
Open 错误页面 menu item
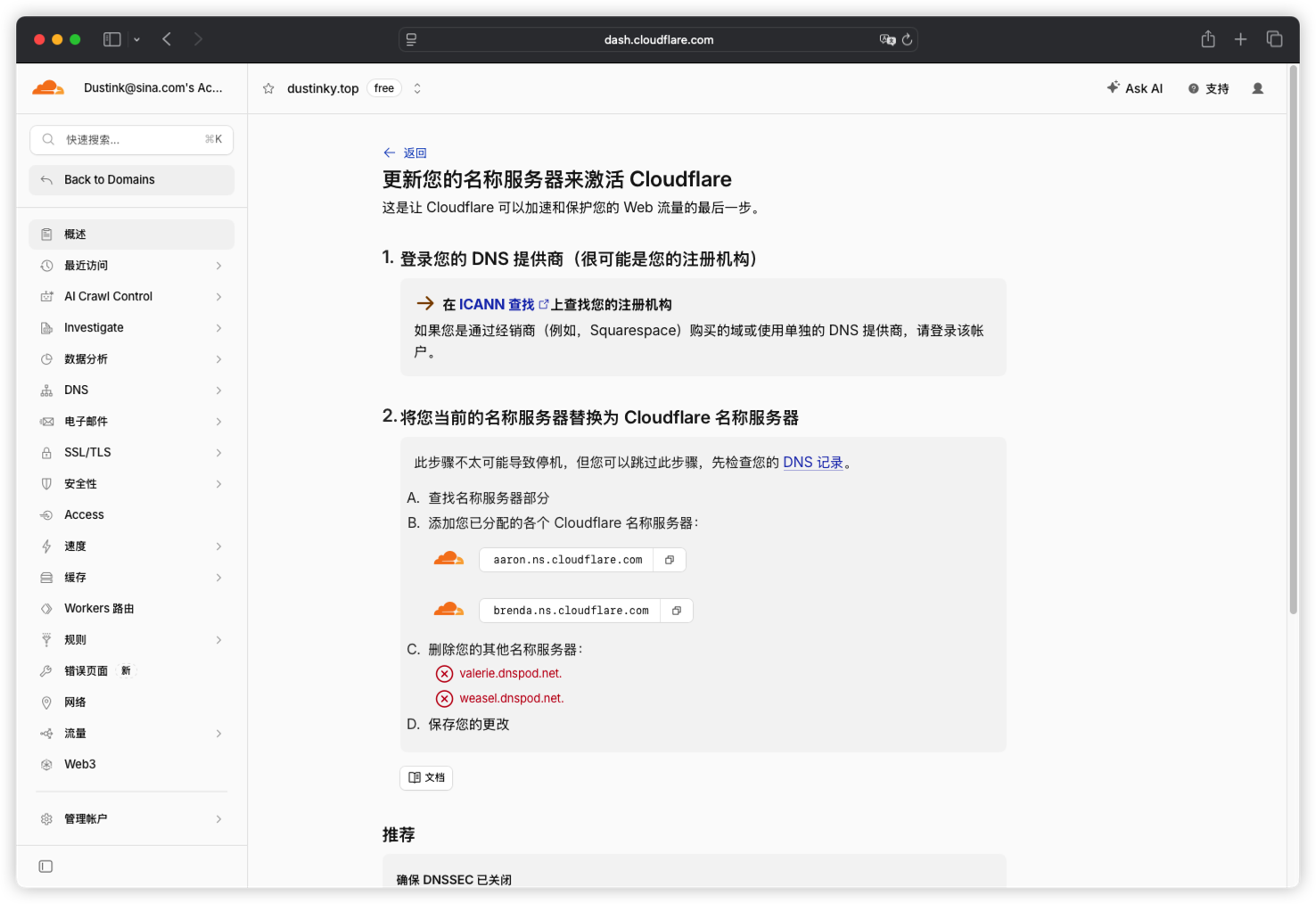tap(132, 671)
